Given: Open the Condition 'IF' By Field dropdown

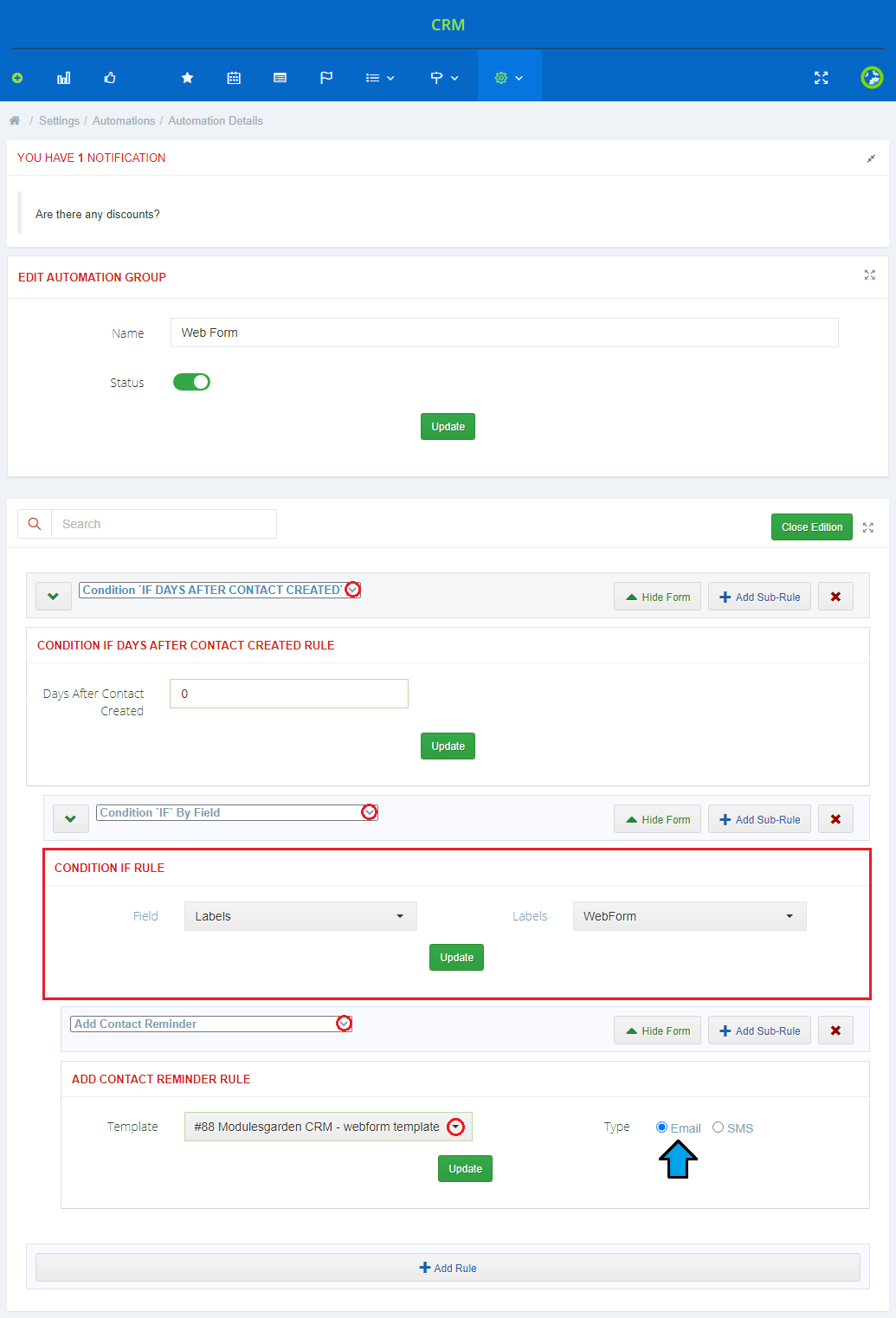Looking at the screenshot, I should [x=237, y=812].
